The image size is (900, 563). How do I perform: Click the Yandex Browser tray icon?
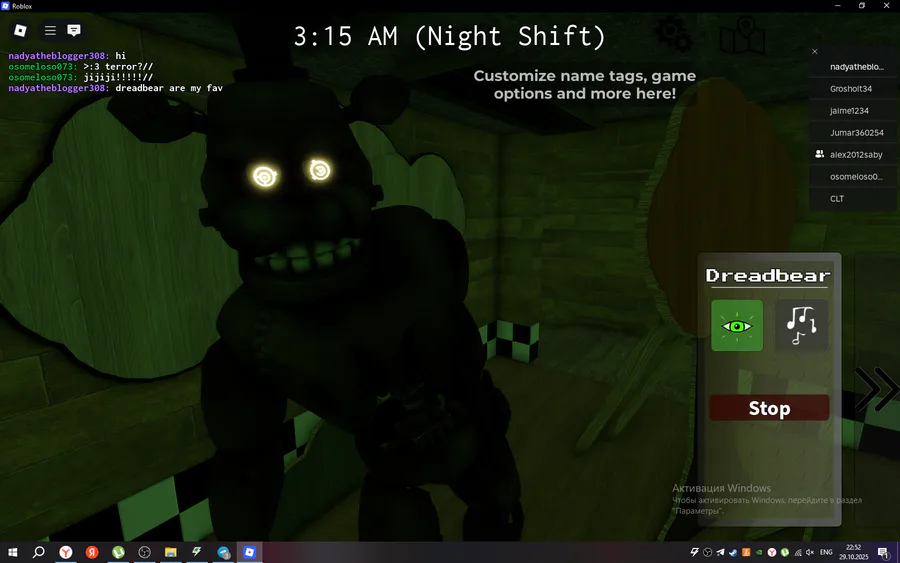[x=772, y=552]
